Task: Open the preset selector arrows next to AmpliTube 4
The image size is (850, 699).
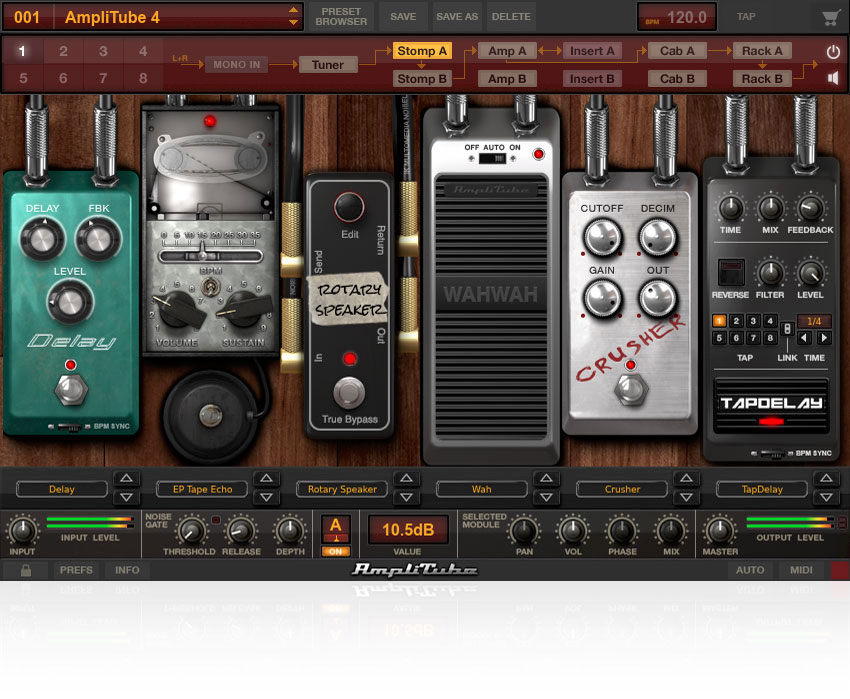Action: 295,16
